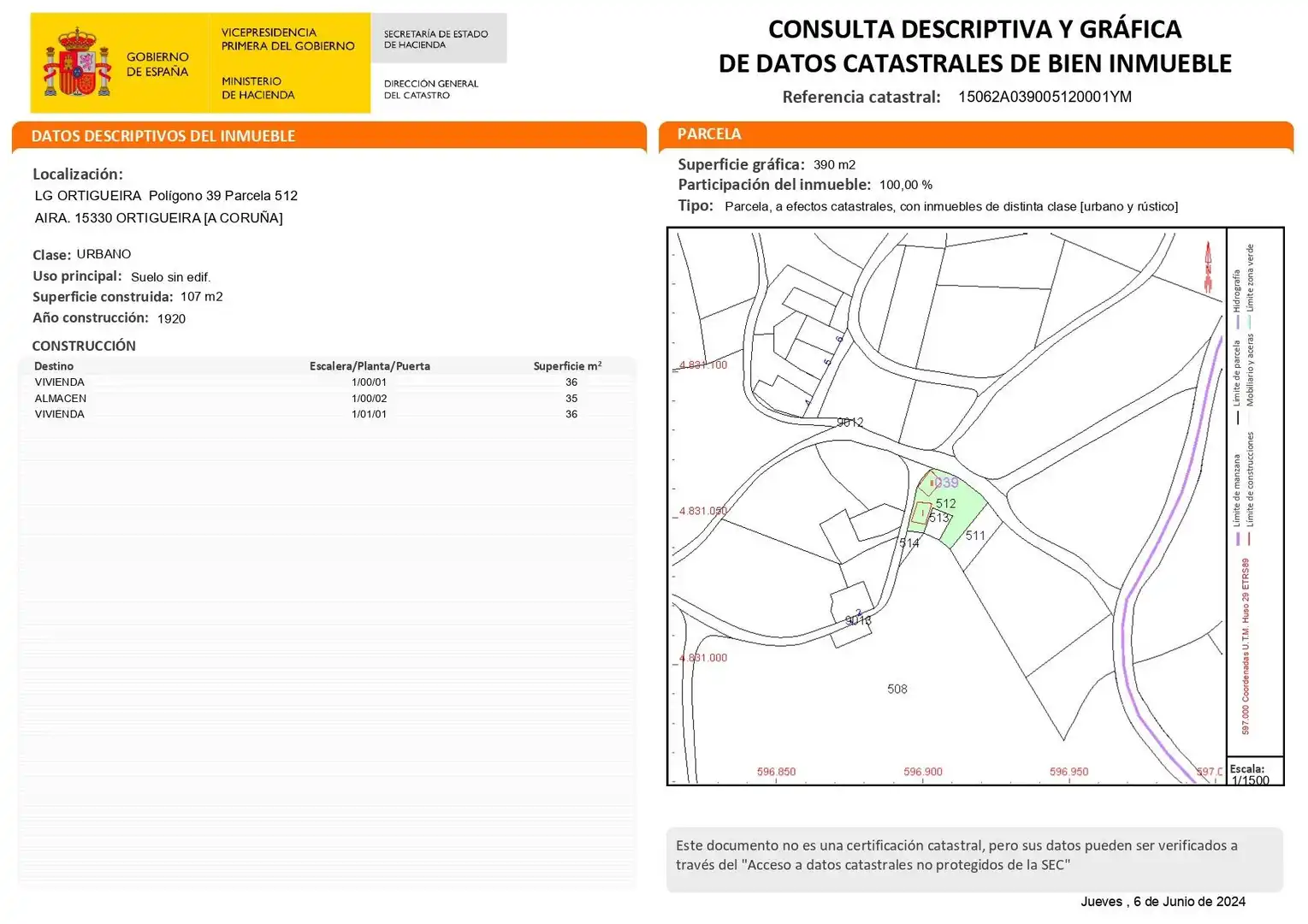Image resolution: width=1308 pixels, height=924 pixels.
Task: Click 'Escalera/Planta/Puerta' column header
Action: coord(370,366)
